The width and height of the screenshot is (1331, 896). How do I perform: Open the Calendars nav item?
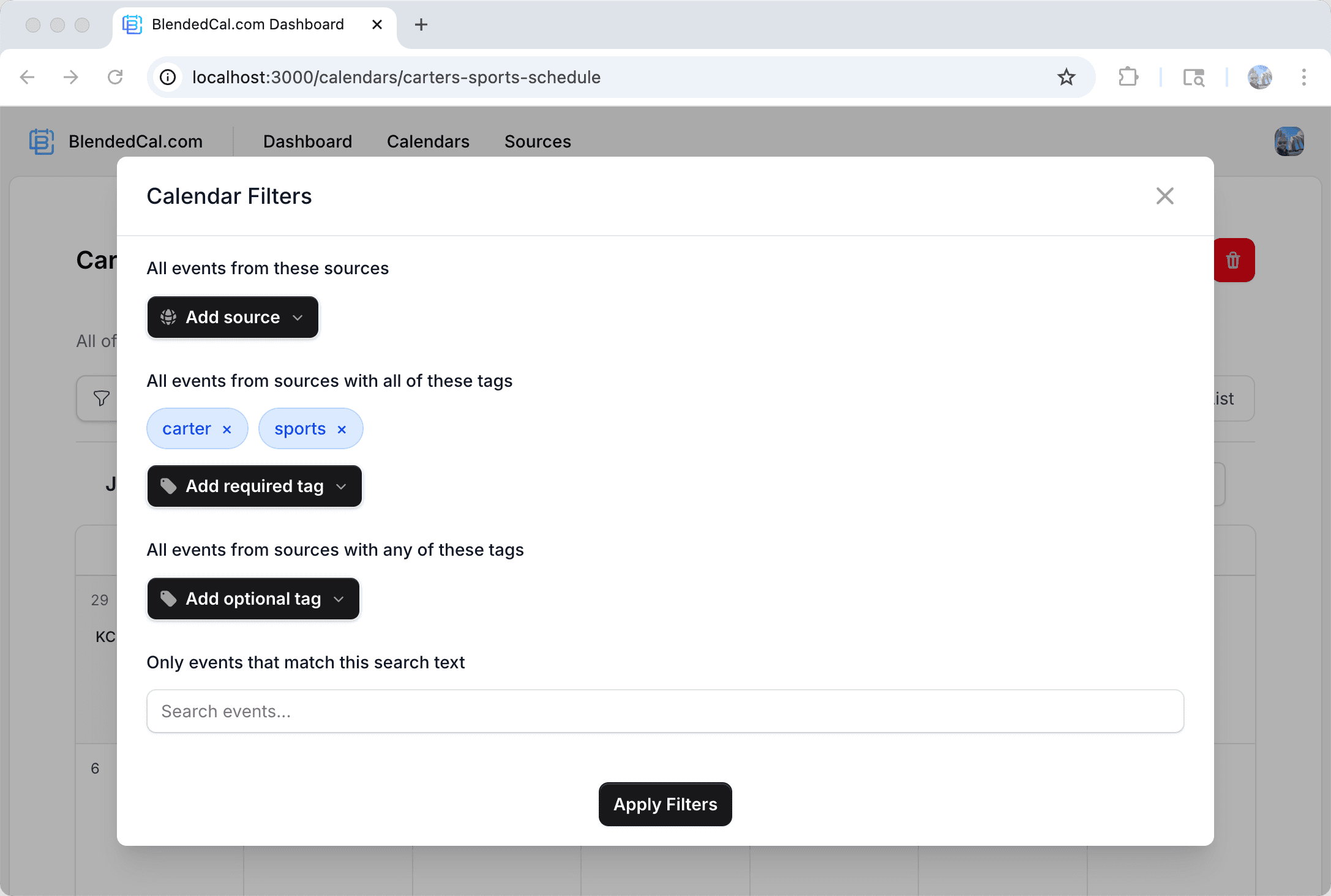[x=428, y=141]
